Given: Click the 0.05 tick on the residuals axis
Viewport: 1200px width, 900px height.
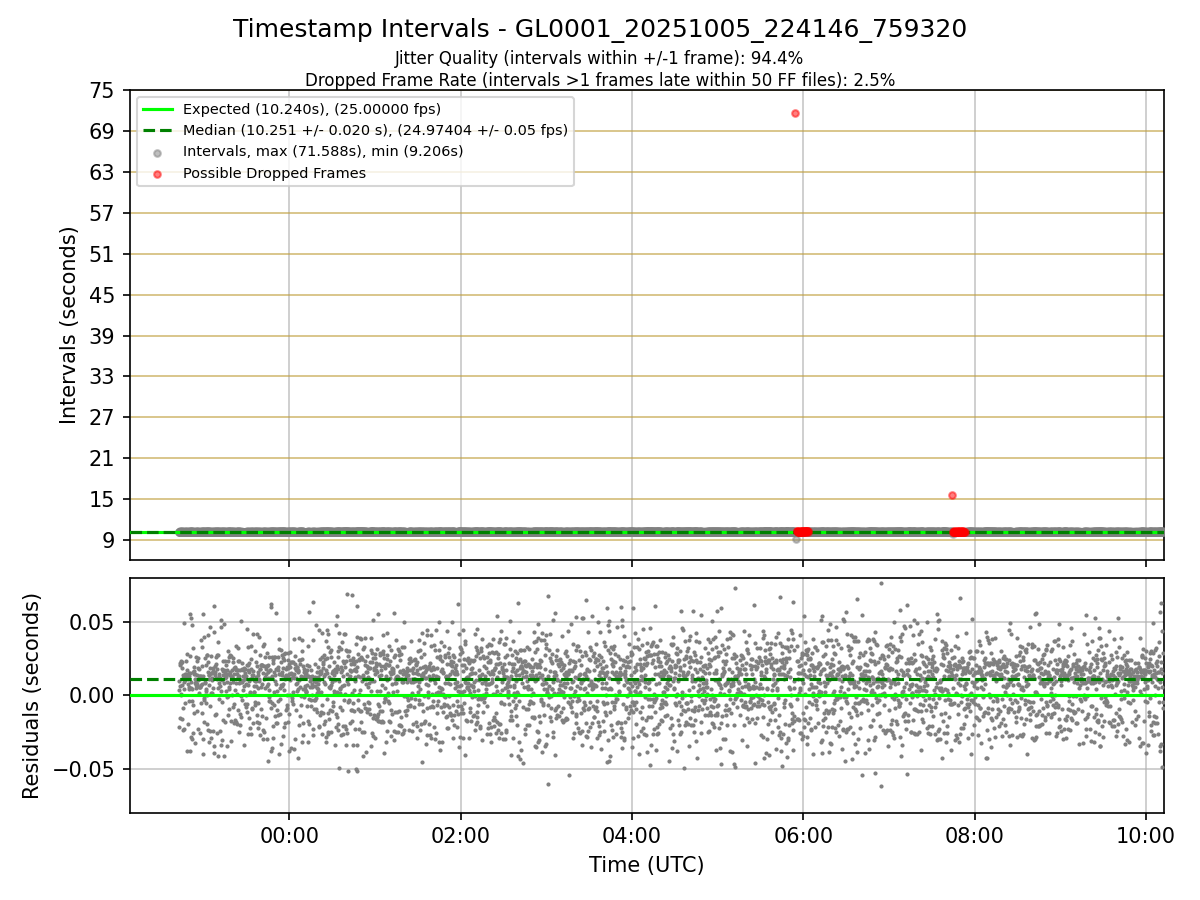Looking at the screenshot, I should pos(92,622).
